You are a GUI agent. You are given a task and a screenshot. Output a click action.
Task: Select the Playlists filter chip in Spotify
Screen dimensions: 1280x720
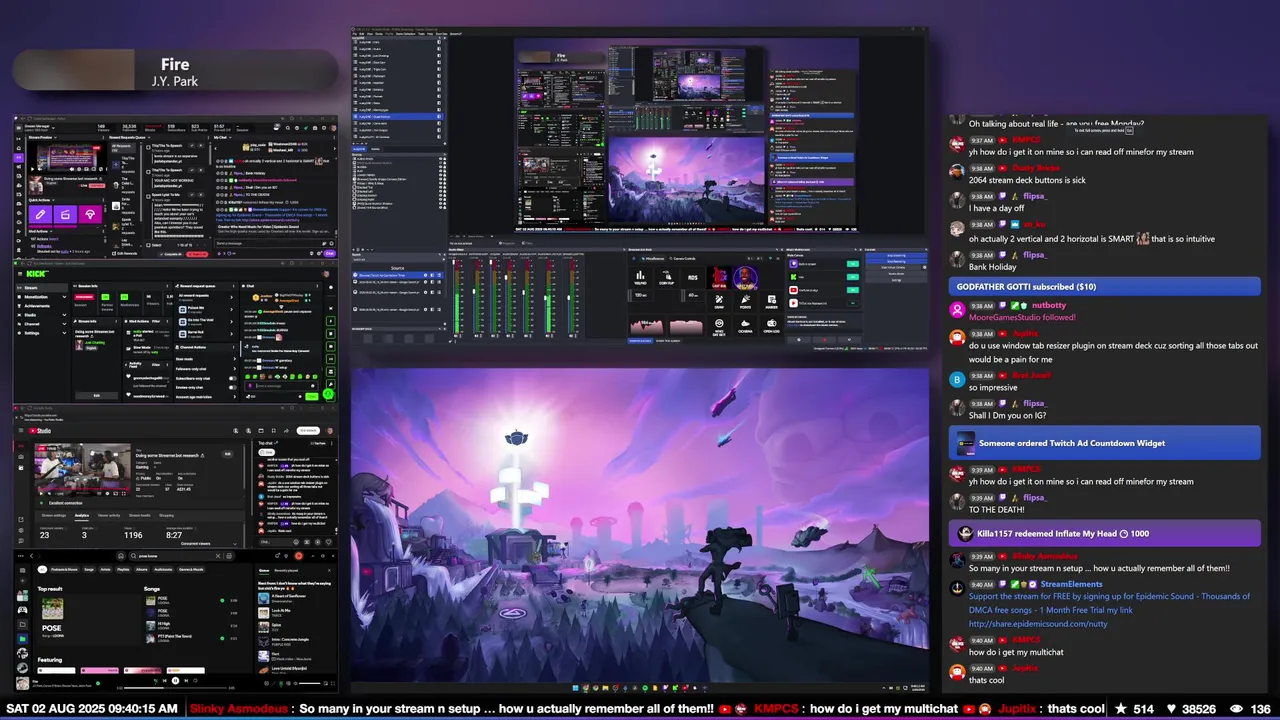(x=123, y=569)
